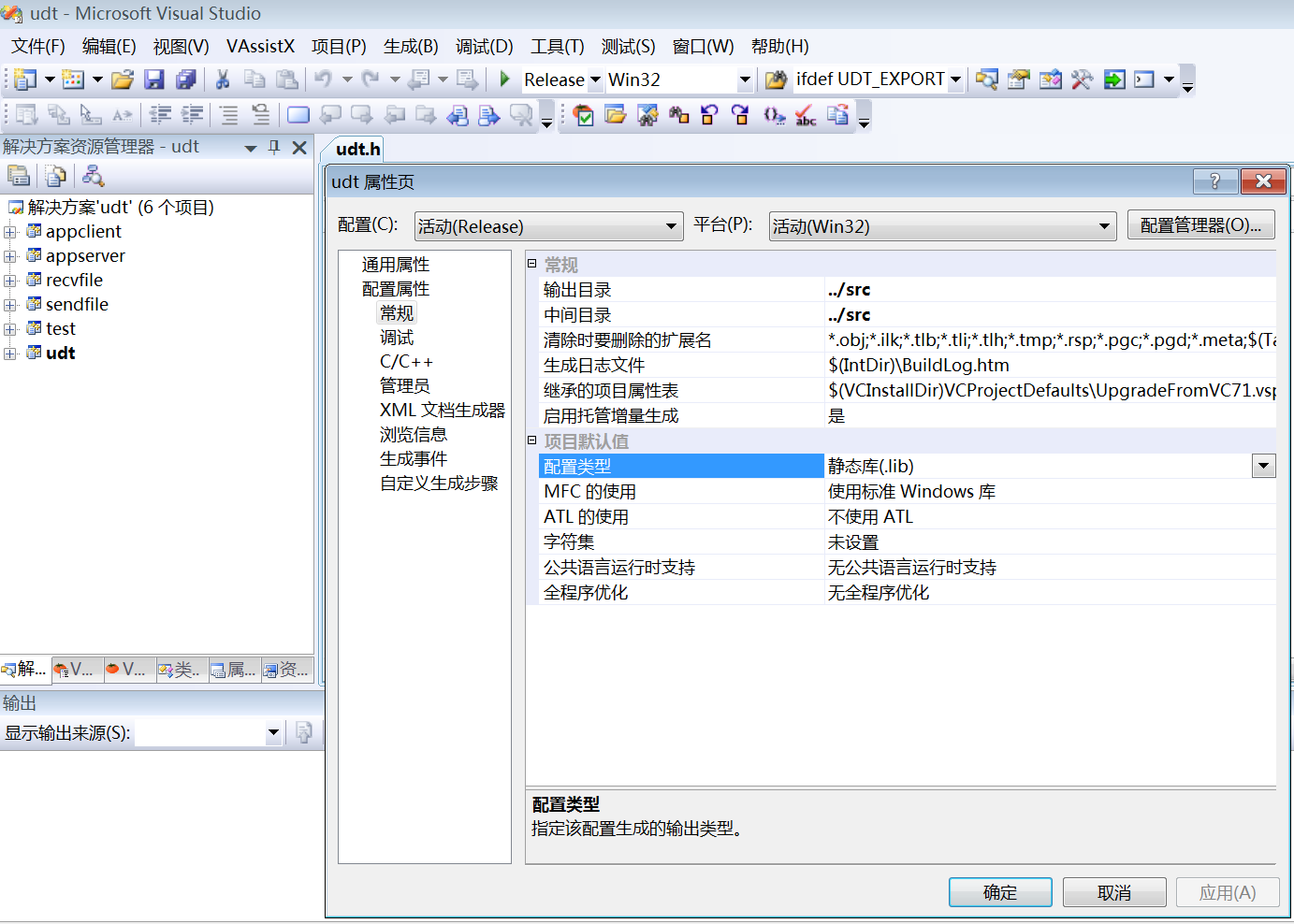
Task: Click the Open File folder icon
Action: coord(122,79)
